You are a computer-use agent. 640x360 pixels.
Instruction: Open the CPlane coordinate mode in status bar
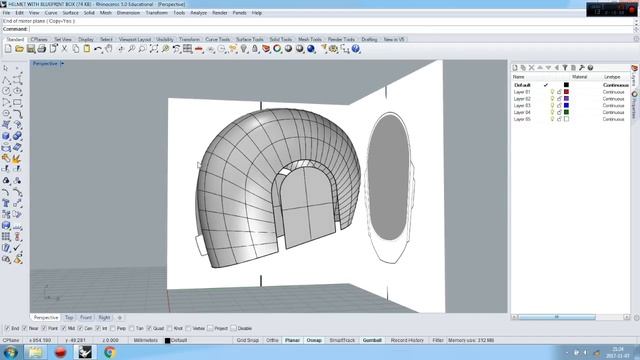pyautogui.click(x=11, y=340)
